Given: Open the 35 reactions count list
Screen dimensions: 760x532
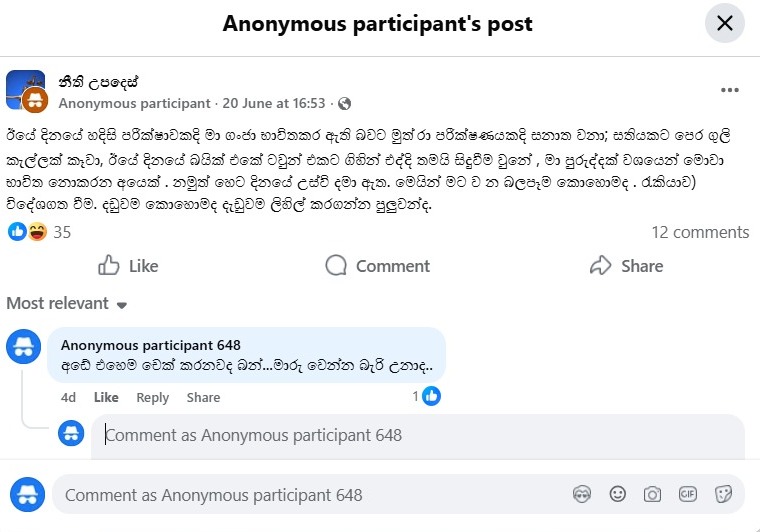Looking at the screenshot, I should [x=62, y=233].
